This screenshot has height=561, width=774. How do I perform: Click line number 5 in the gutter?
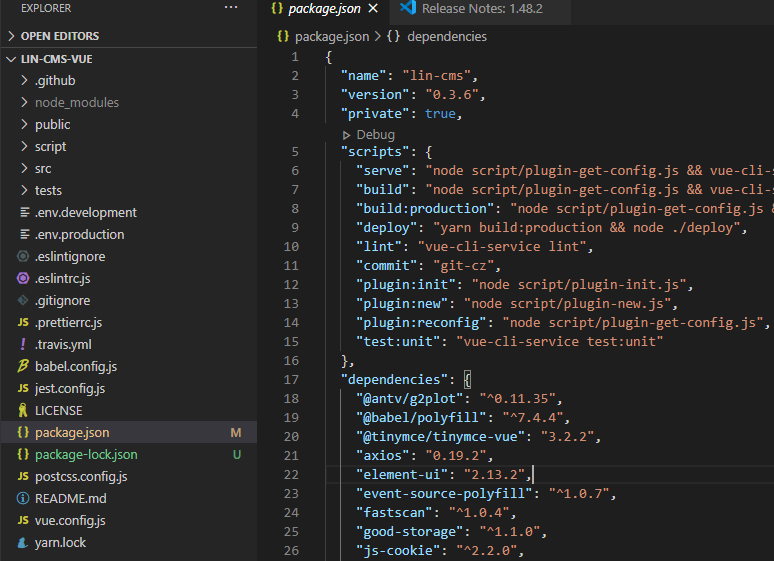click(x=295, y=152)
